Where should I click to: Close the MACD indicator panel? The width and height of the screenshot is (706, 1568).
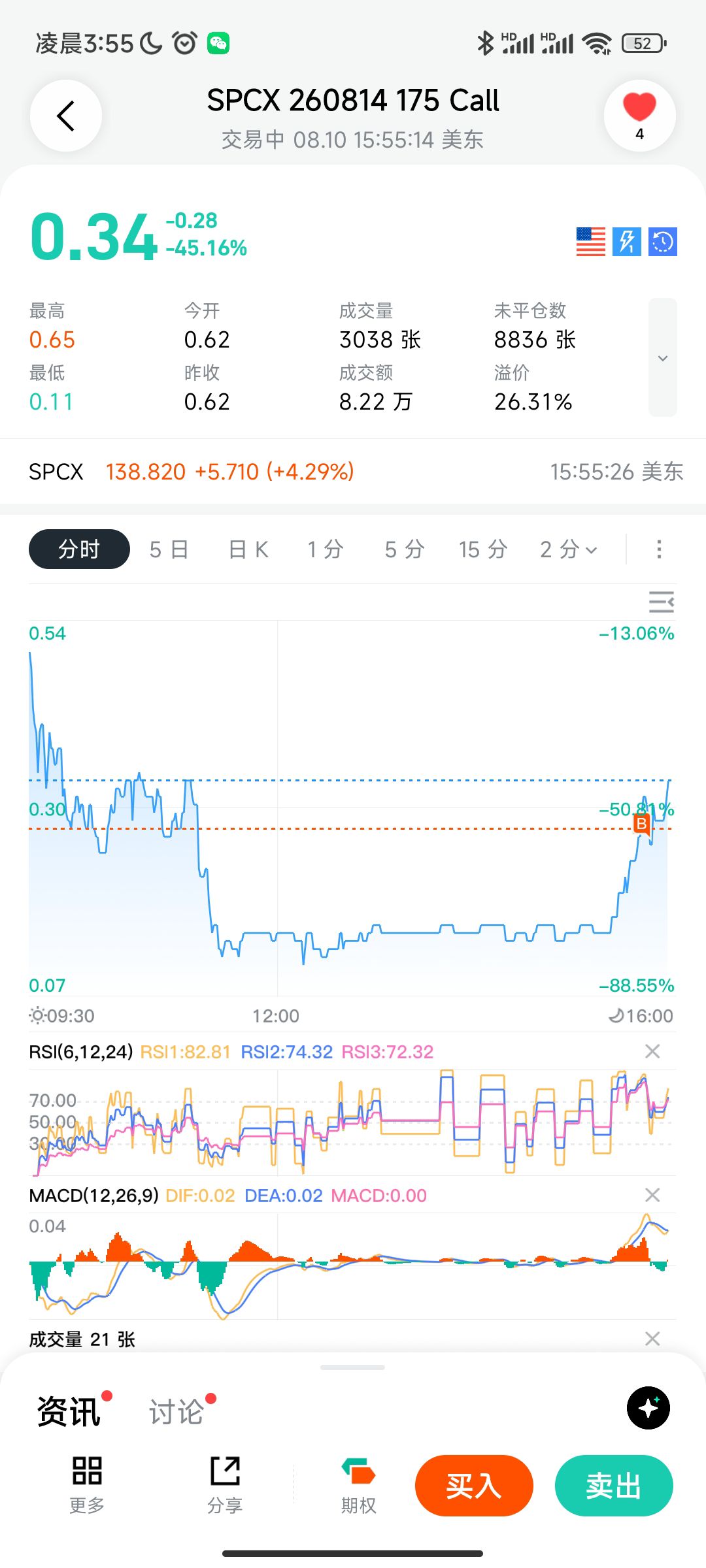tap(652, 1195)
